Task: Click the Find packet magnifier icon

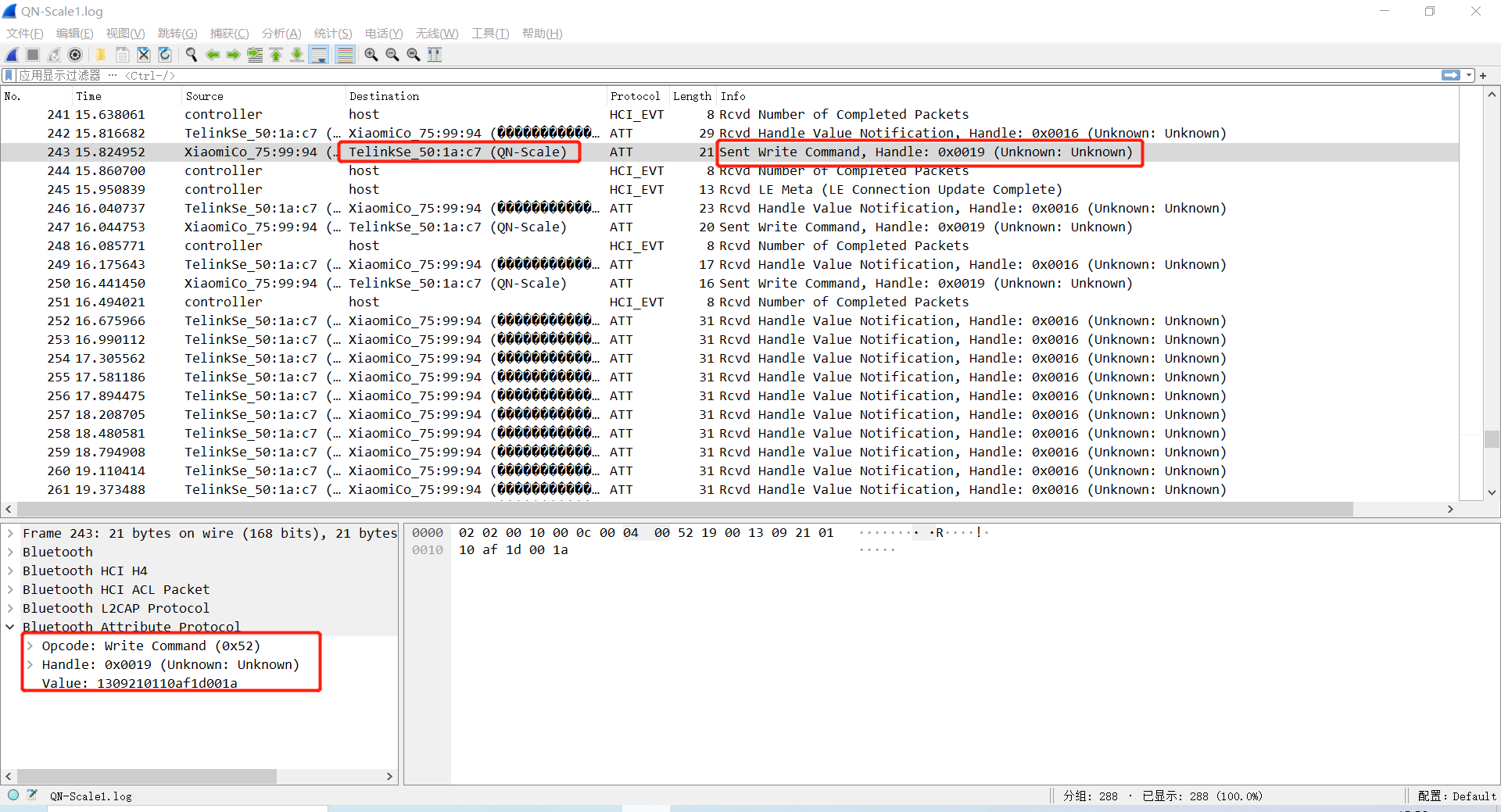Action: coord(191,55)
